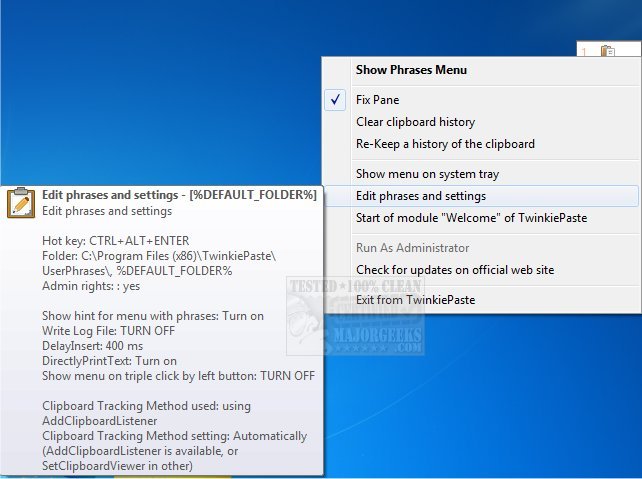Click the DirectlyPrintText Turn on line
Screen dimensions: 642x479
(x=109, y=361)
